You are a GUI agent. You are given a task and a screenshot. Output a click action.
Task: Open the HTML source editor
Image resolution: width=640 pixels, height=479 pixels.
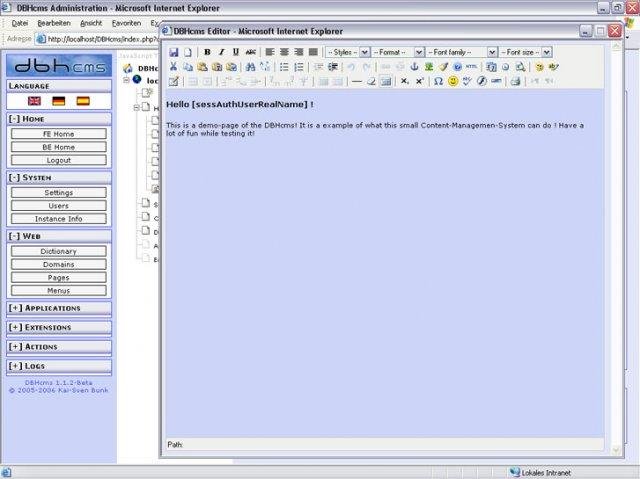pyautogui.click(x=472, y=67)
